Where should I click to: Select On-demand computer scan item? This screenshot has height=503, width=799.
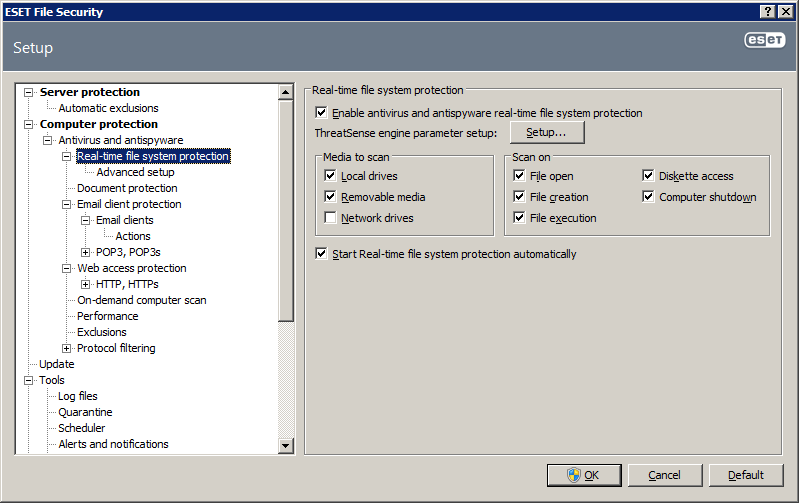tap(142, 300)
